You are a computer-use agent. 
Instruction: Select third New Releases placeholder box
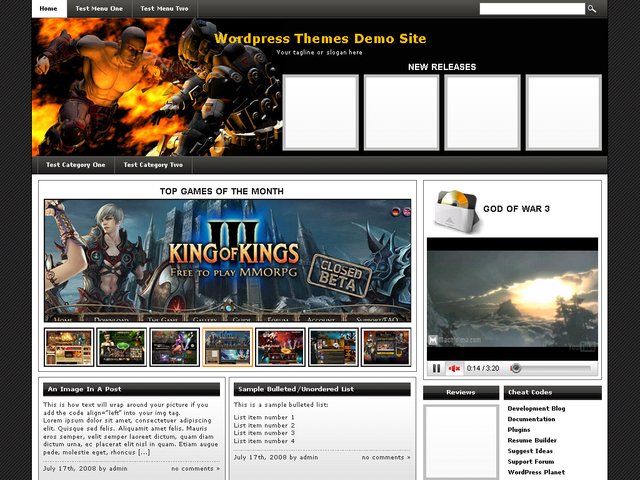tap(482, 112)
